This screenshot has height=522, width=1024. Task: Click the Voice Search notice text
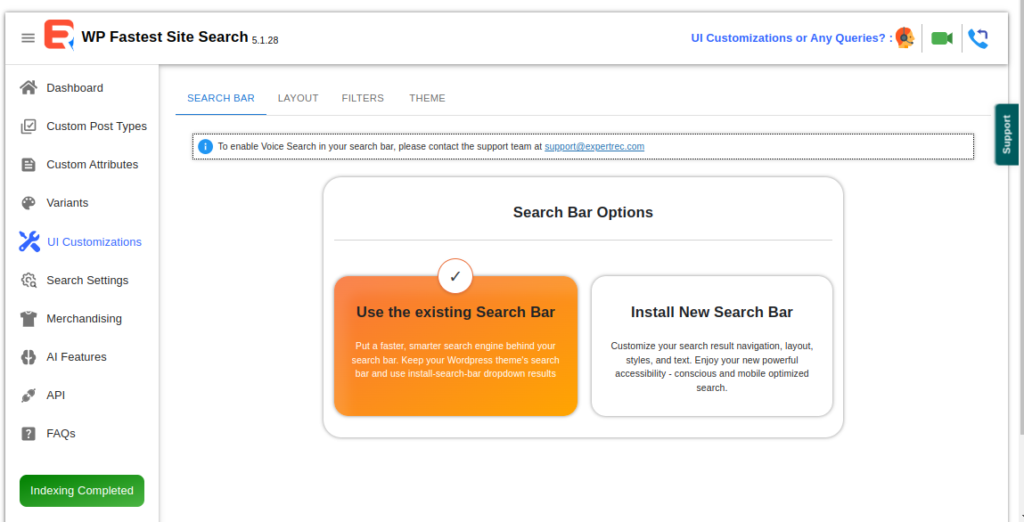pyautogui.click(x=380, y=146)
